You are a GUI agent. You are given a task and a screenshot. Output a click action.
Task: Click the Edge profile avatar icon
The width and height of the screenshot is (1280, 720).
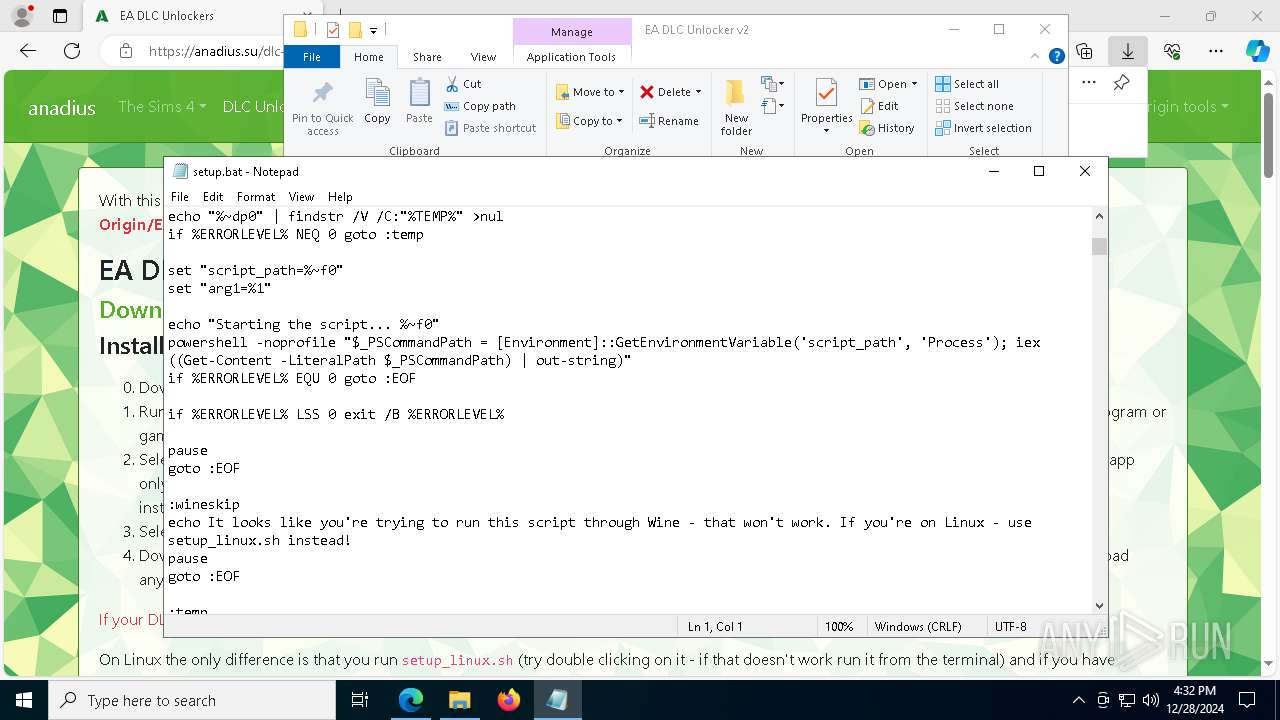pos(21,16)
